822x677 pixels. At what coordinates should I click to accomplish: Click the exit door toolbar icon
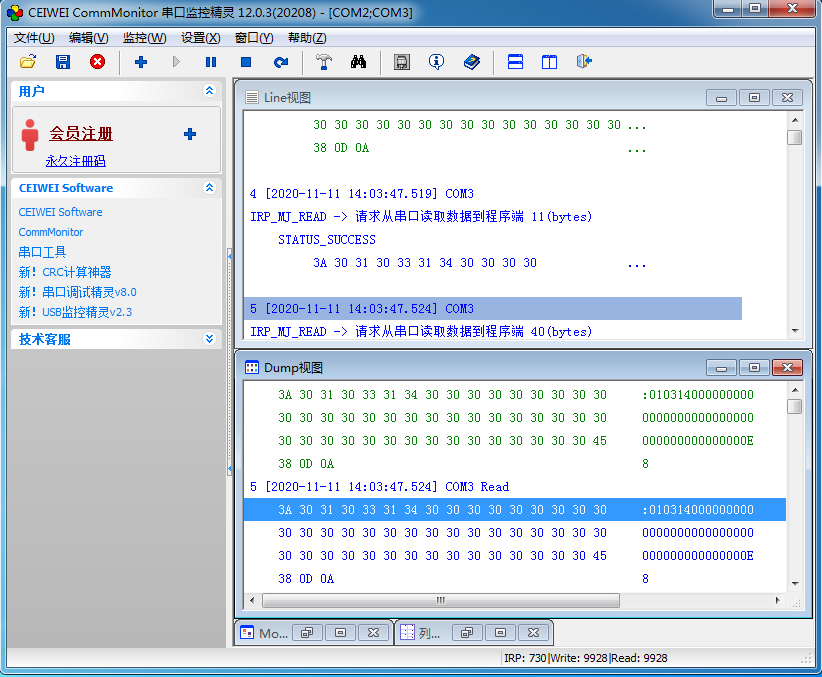click(584, 62)
